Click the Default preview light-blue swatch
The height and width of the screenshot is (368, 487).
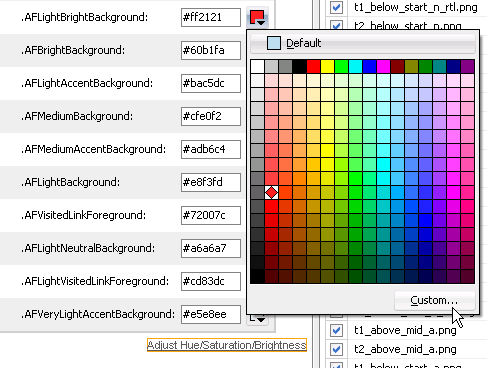click(274, 43)
